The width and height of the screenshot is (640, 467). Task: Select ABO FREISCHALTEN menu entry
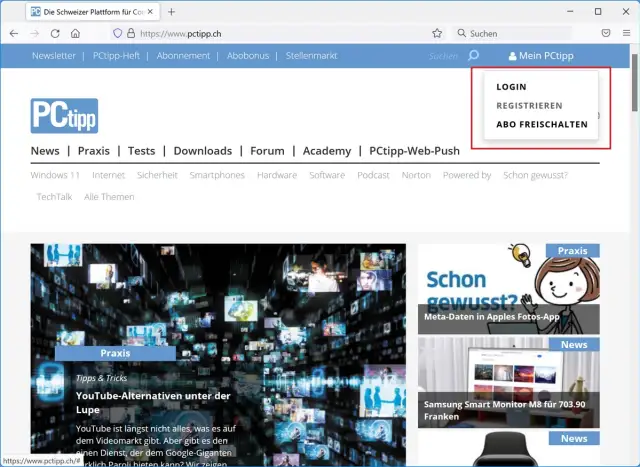tap(542, 124)
